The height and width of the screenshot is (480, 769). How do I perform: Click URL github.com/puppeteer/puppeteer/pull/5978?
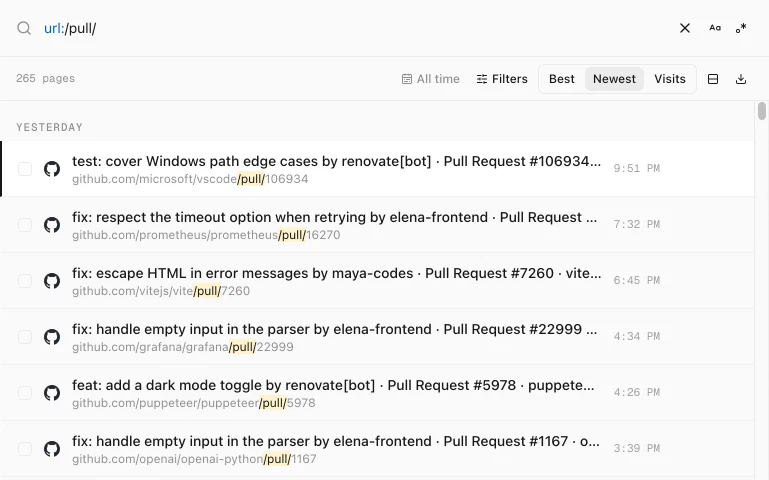click(194, 403)
